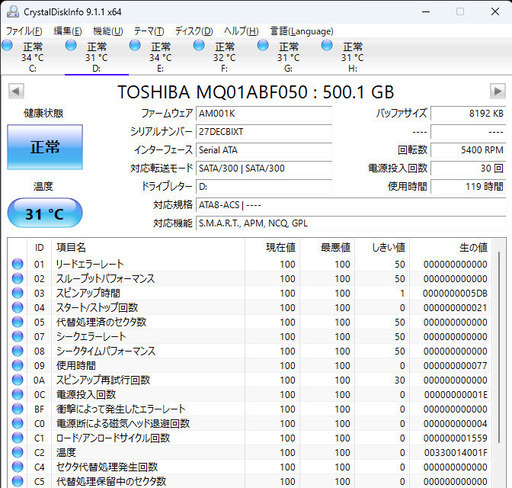Click the 最悪値 column header

pos(327,247)
